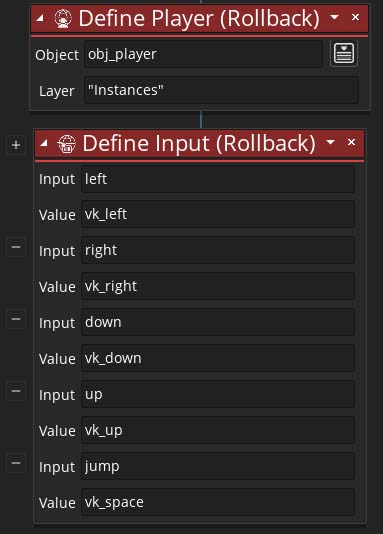383x534 pixels.
Task: Open Define Input action dropdown menu
Action: [x=331, y=142]
